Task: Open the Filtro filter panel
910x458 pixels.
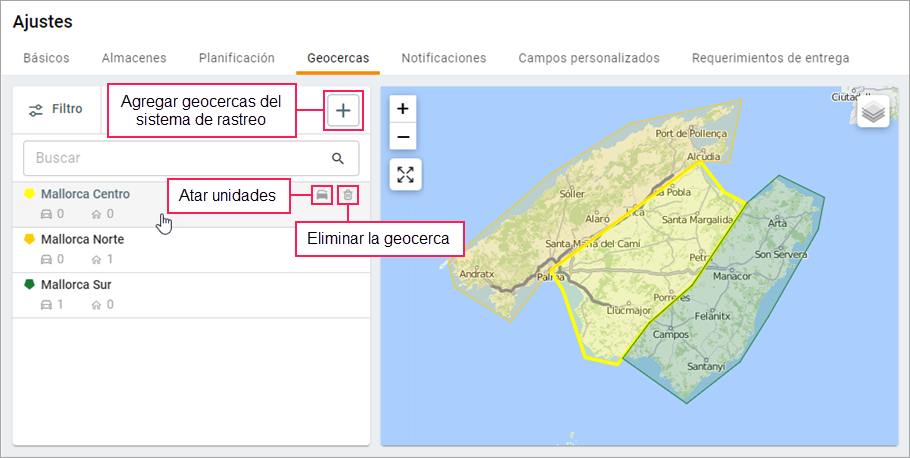Action: click(x=56, y=109)
